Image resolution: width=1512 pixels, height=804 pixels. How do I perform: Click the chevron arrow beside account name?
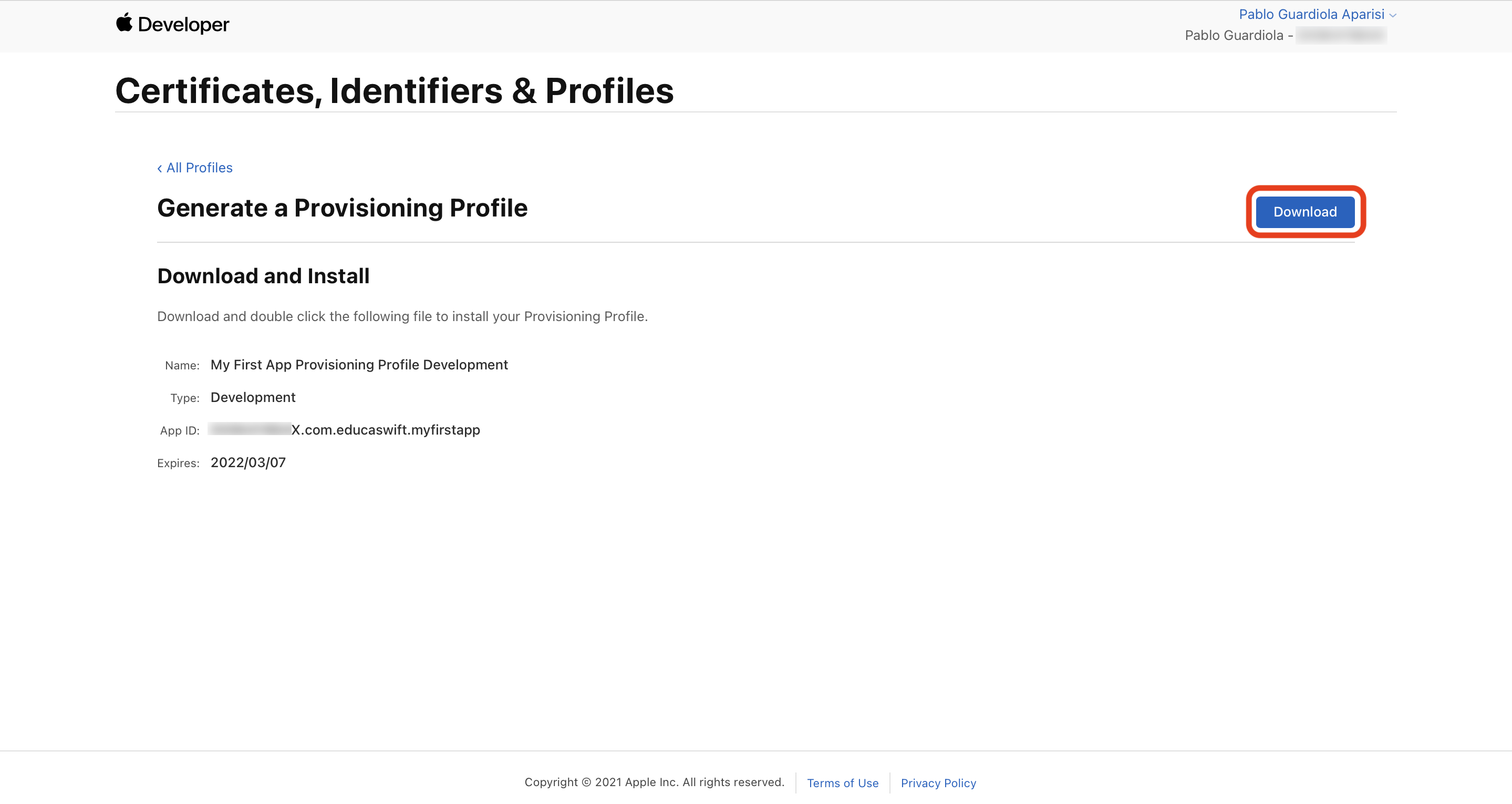point(1393,15)
